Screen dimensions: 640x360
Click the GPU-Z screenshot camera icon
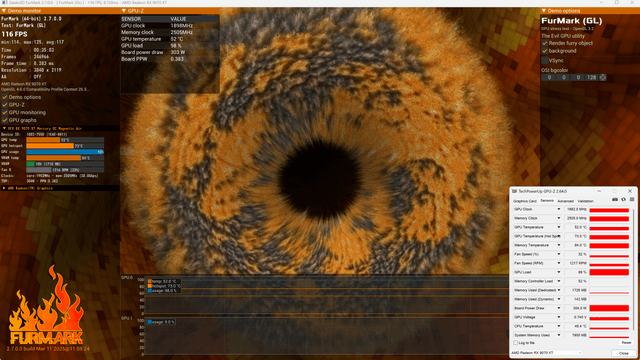coord(615,200)
